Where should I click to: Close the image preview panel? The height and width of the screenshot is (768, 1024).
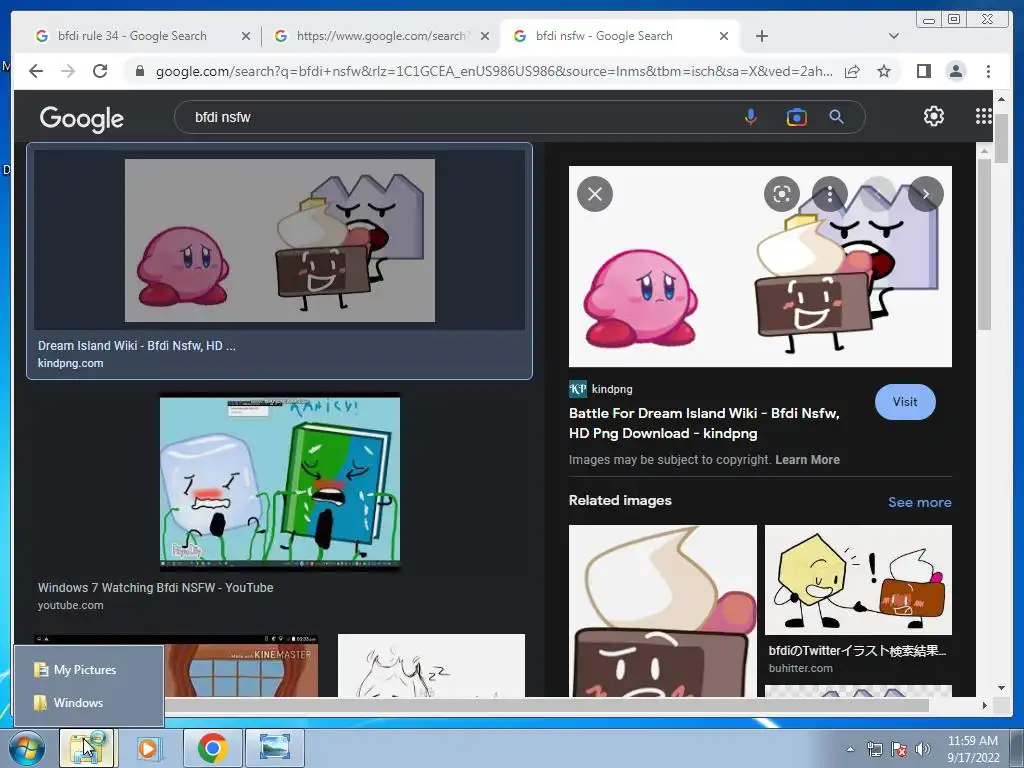pyautogui.click(x=595, y=194)
